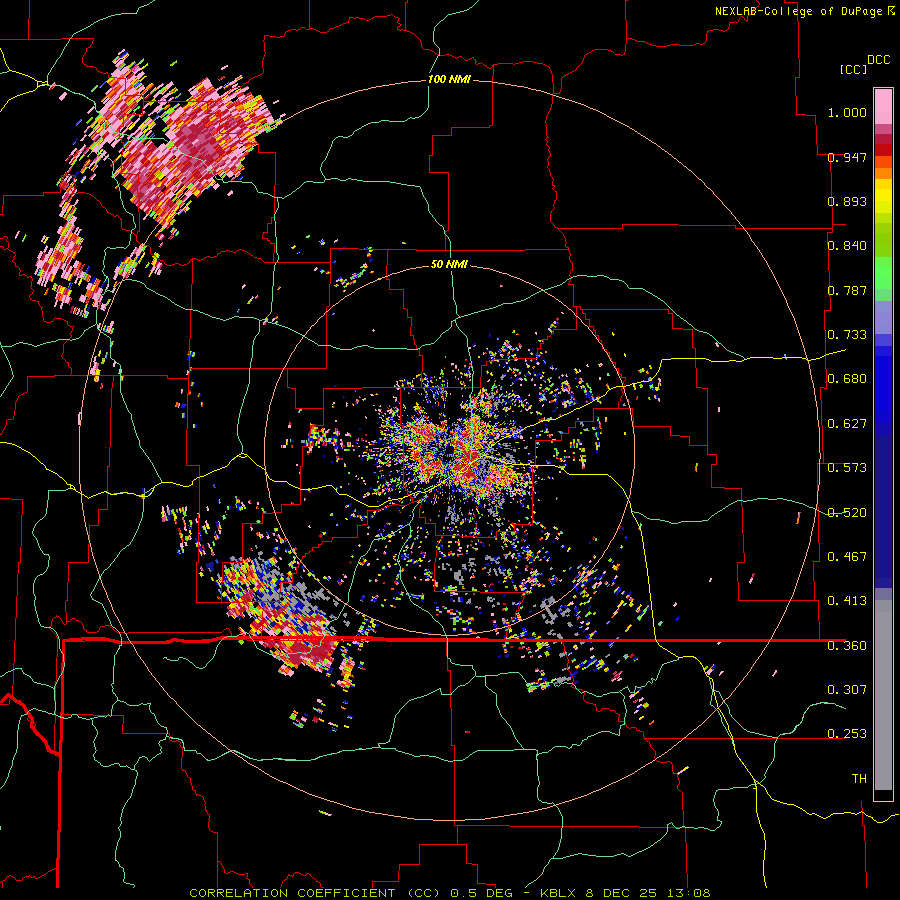This screenshot has width=900, height=900.
Task: Click the 0.680 scale value
Action: pos(847,379)
